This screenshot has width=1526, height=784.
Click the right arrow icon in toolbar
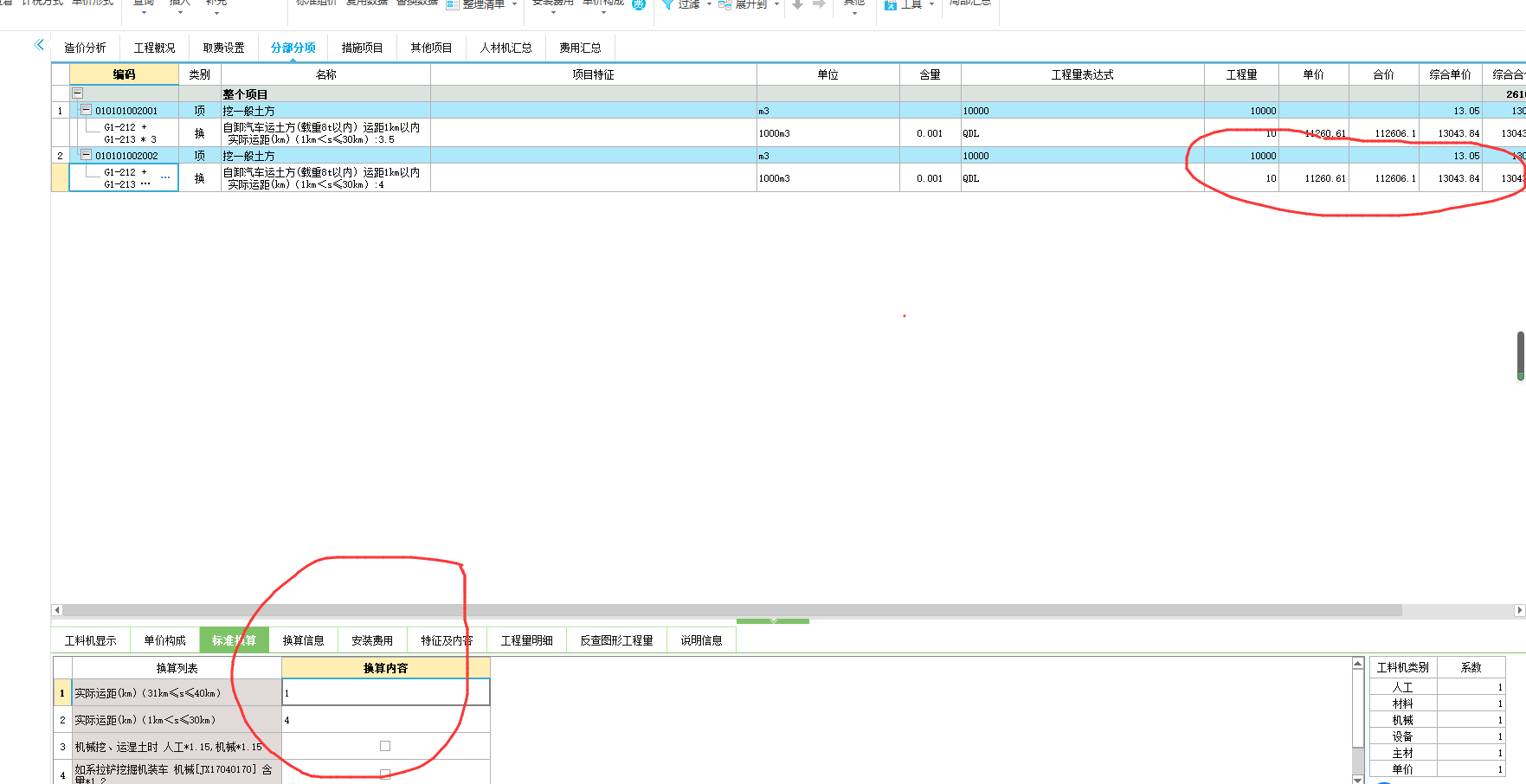[819, 4]
